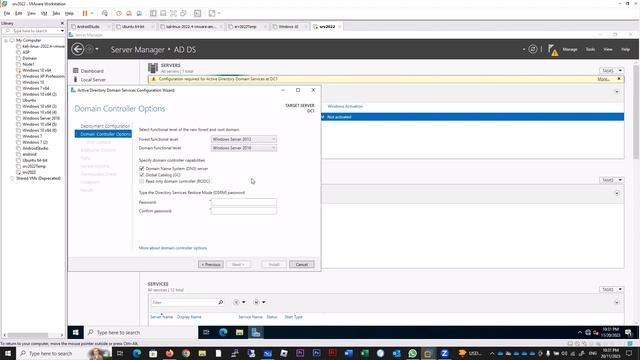640x360 pixels.
Task: Select Local Server in Server Manager sidebar
Action: [93, 80]
